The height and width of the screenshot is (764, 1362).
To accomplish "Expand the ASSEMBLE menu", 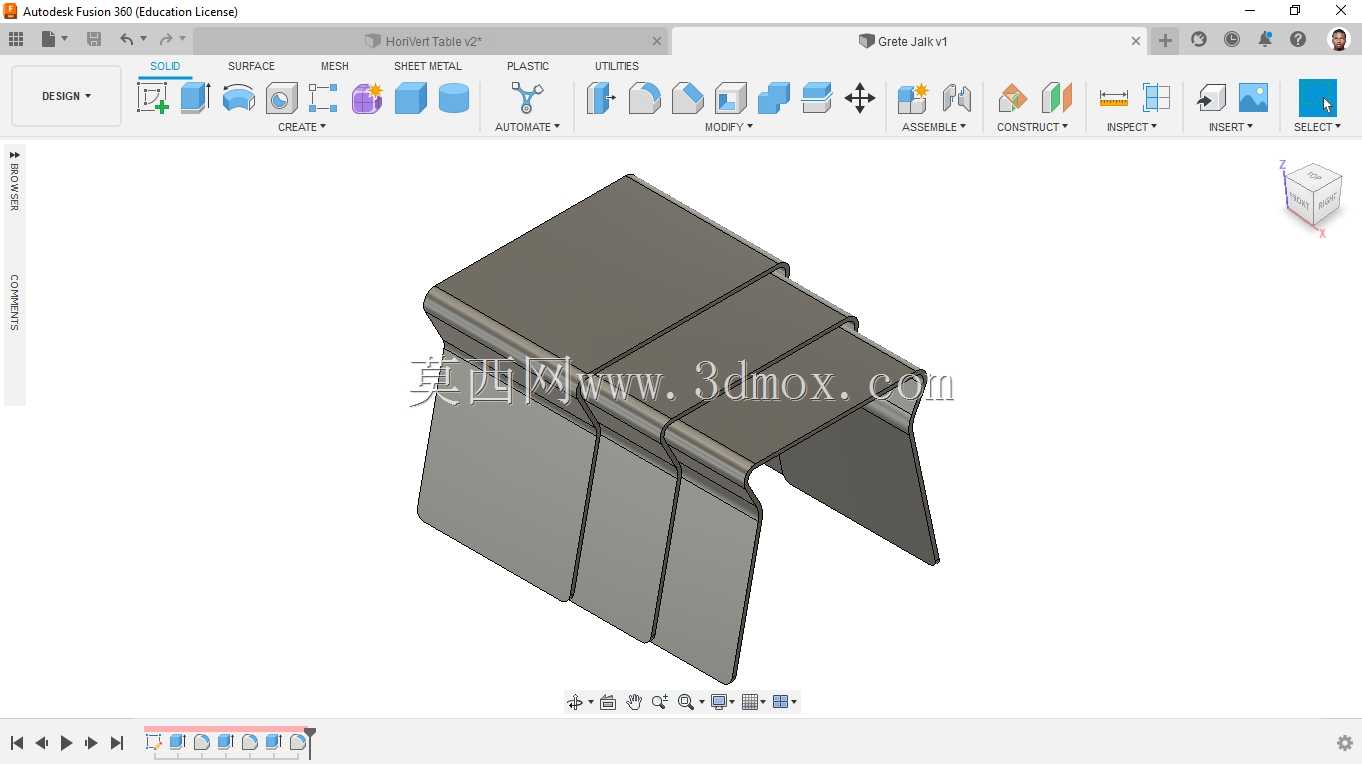I will [x=934, y=127].
